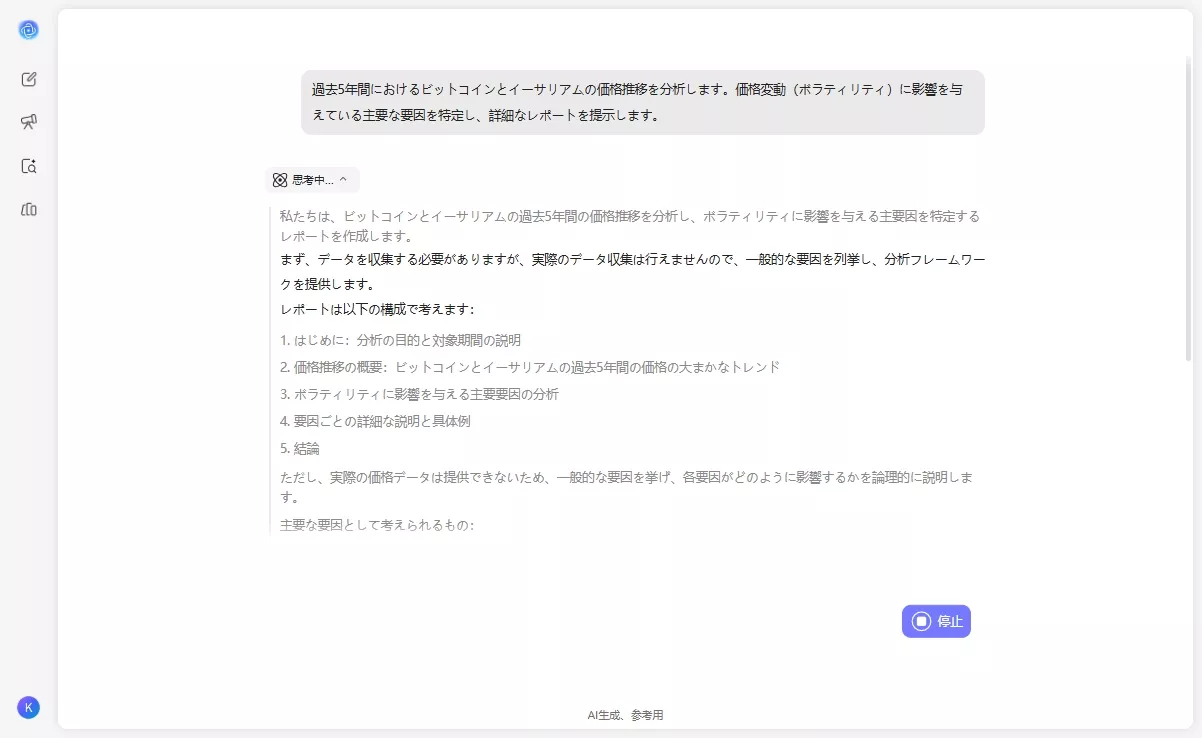Click the 主要な要因として line of text
This screenshot has width=1202, height=738.
click(378, 524)
